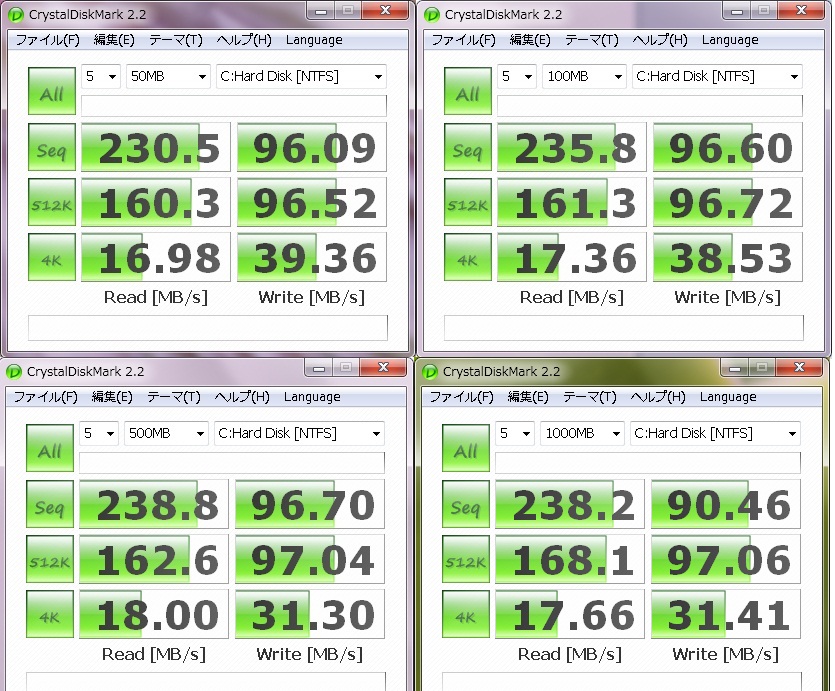
Task: Open test count dropdown in 1000MB window
Action: pos(514,433)
